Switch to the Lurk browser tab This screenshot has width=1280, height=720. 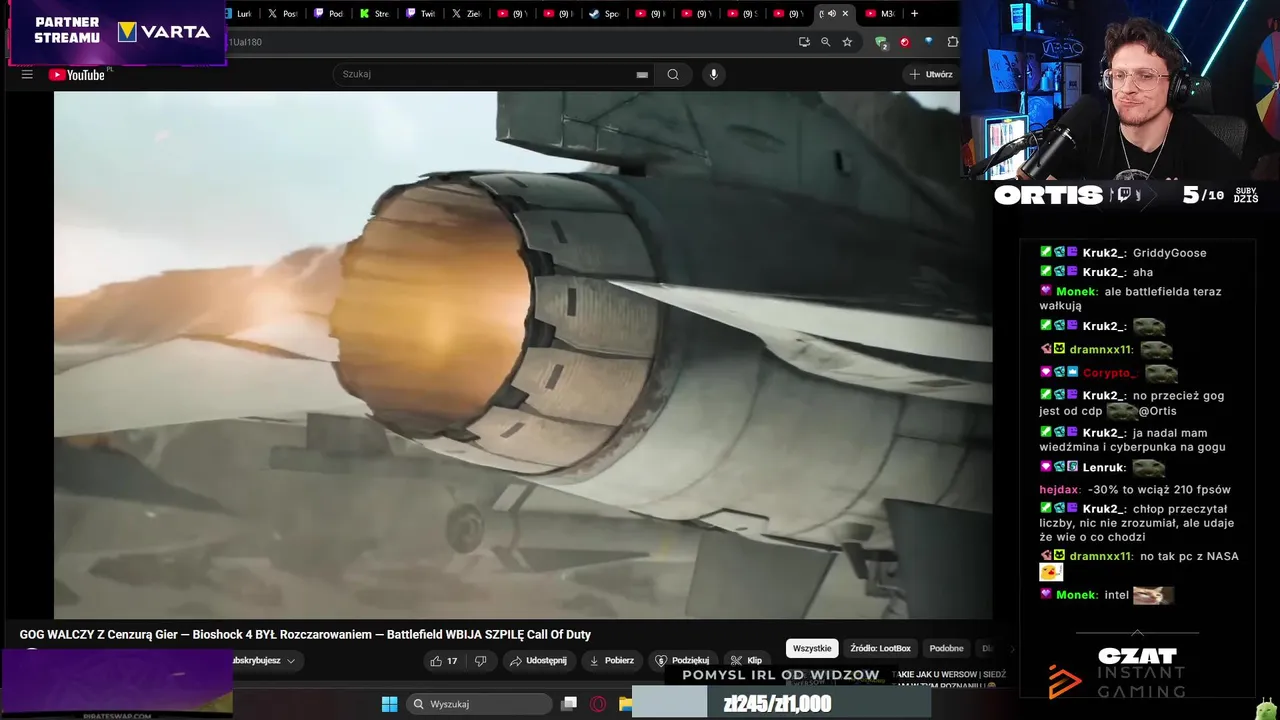coord(238,14)
